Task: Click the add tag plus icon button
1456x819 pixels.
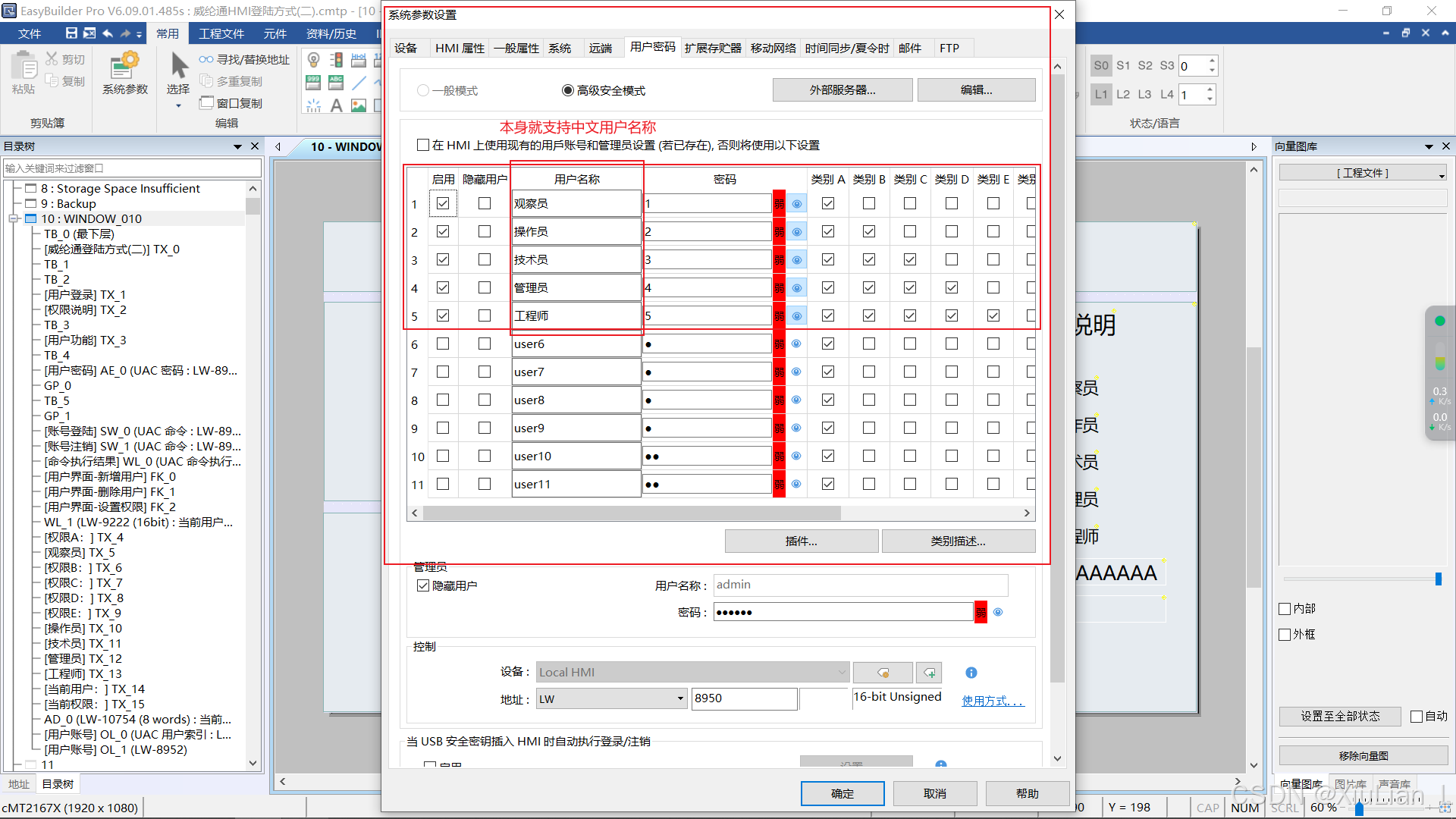Action: pyautogui.click(x=930, y=673)
